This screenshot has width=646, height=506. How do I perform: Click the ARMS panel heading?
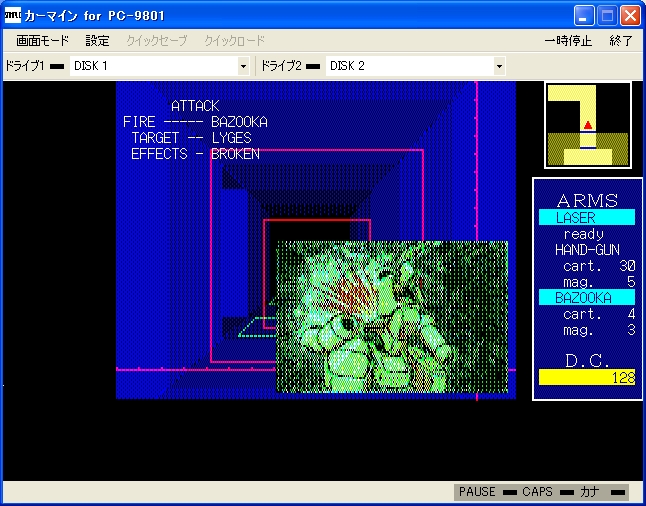coord(587,200)
